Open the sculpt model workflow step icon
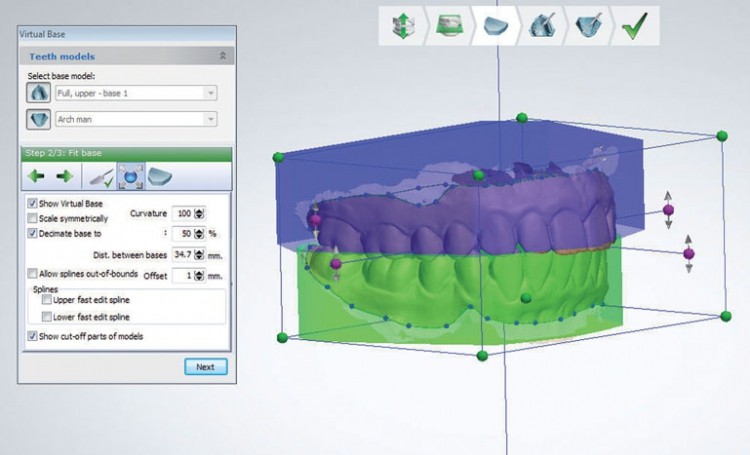The image size is (750, 455). (542, 25)
